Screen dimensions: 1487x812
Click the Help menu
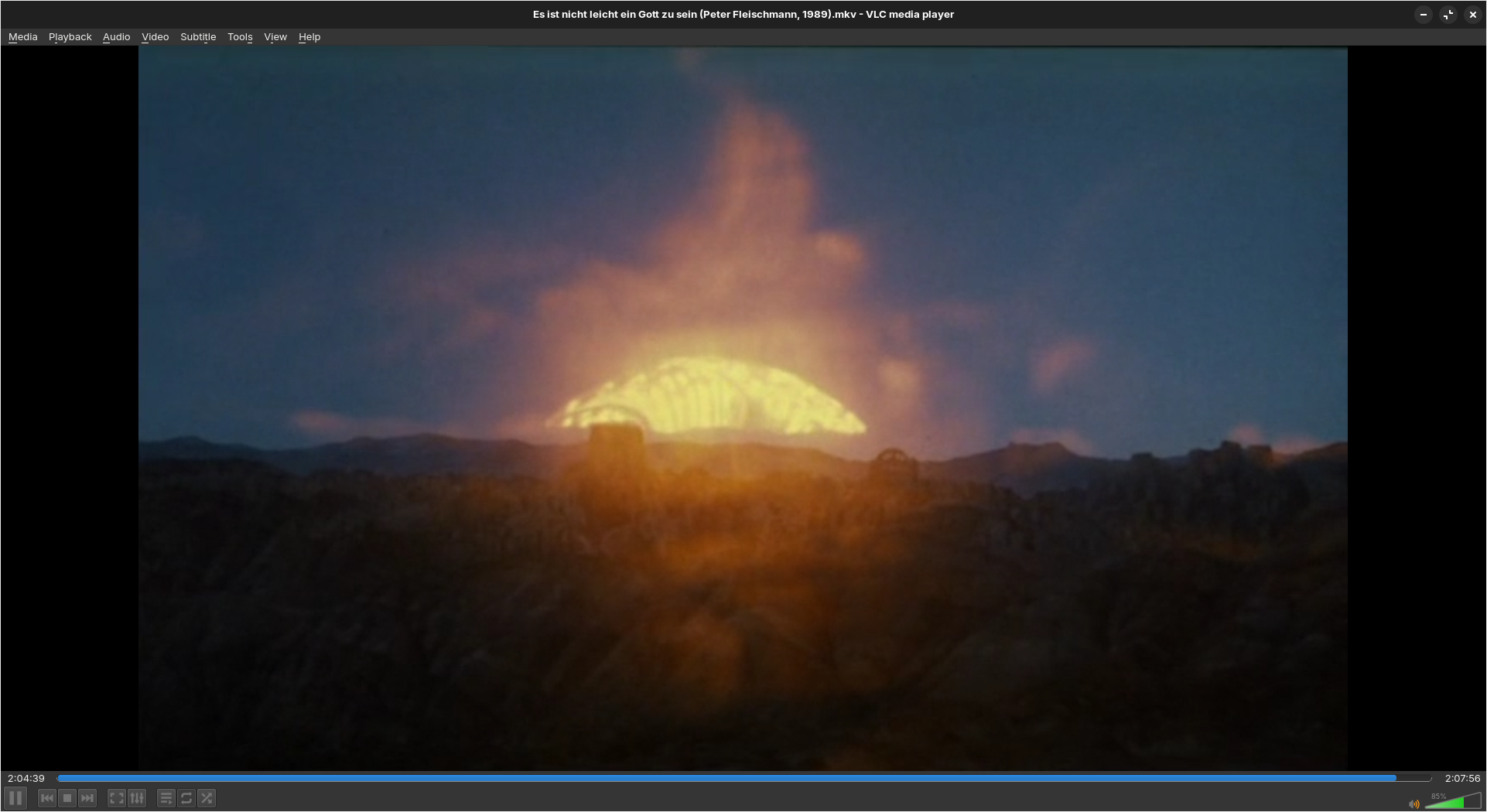coord(309,37)
